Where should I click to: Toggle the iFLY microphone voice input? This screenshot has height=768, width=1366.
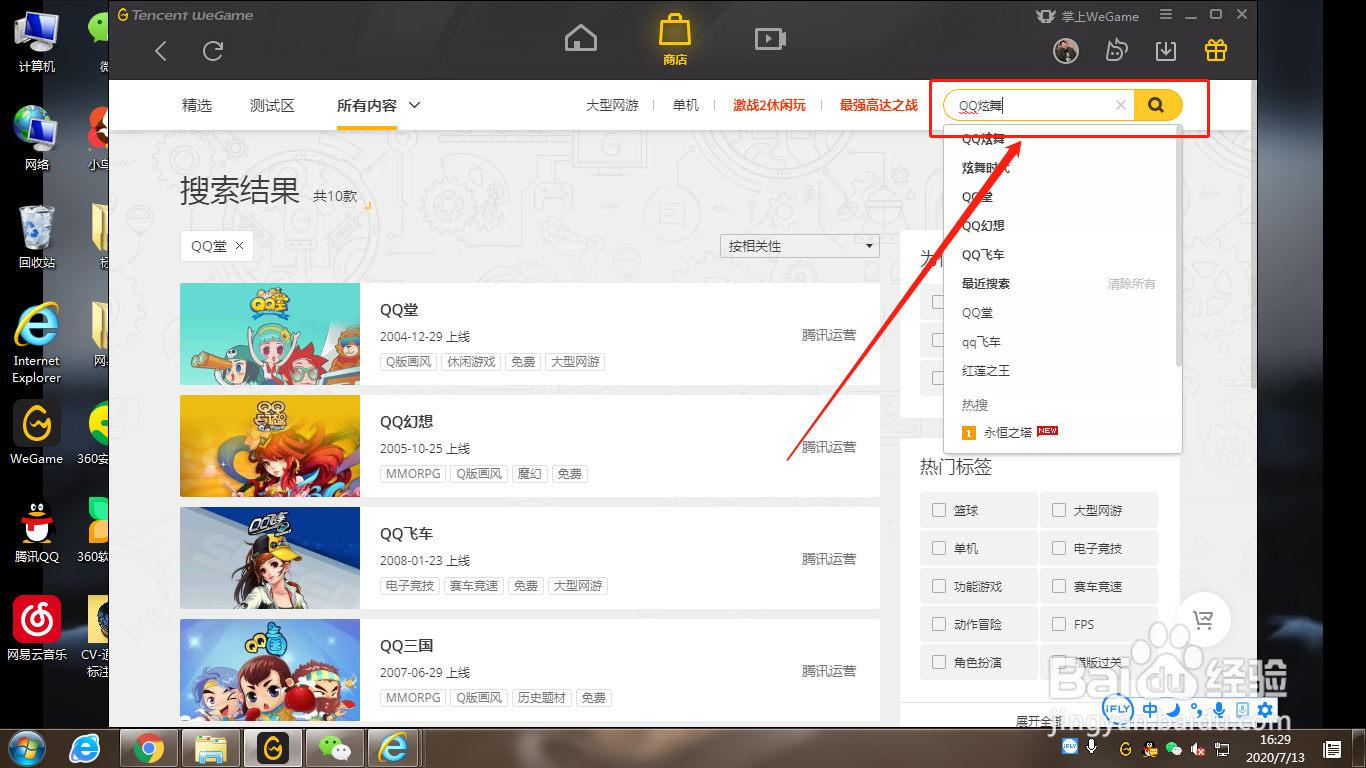1219,710
